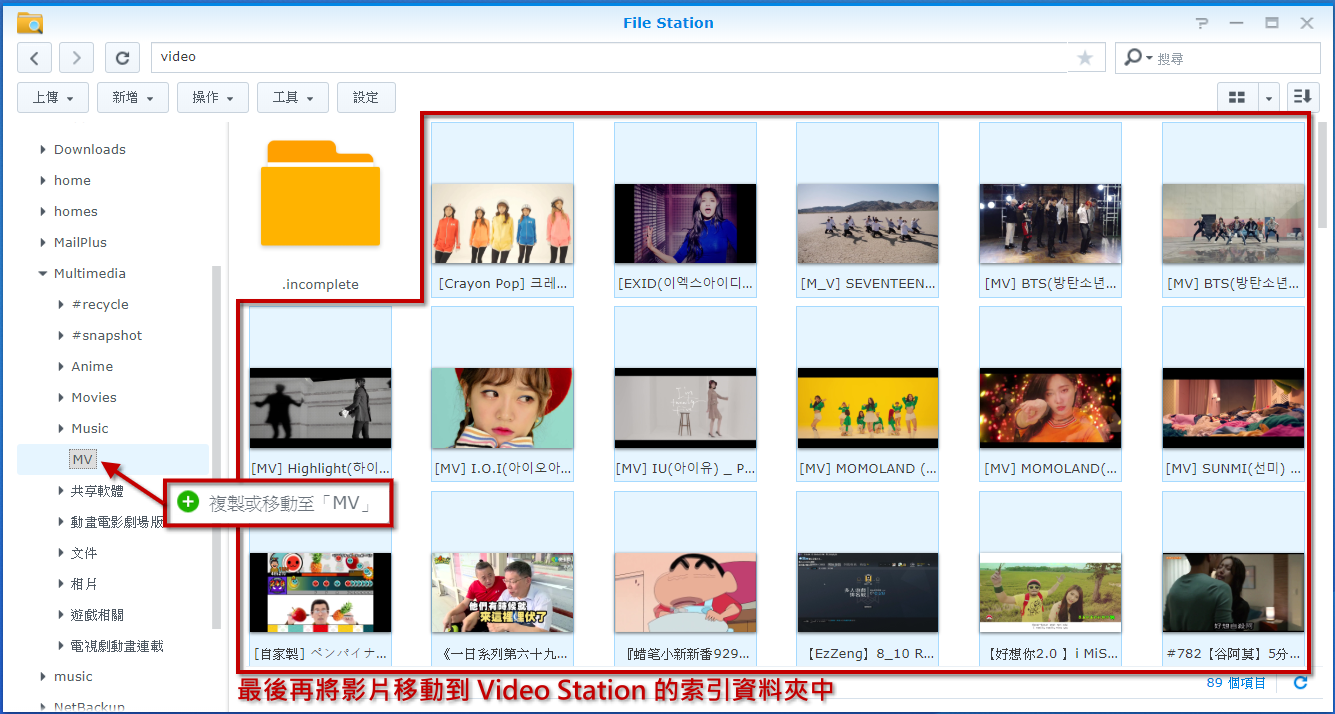The height and width of the screenshot is (714, 1335).
Task: Expand the MailPlus folder arrow
Action: tap(43, 243)
